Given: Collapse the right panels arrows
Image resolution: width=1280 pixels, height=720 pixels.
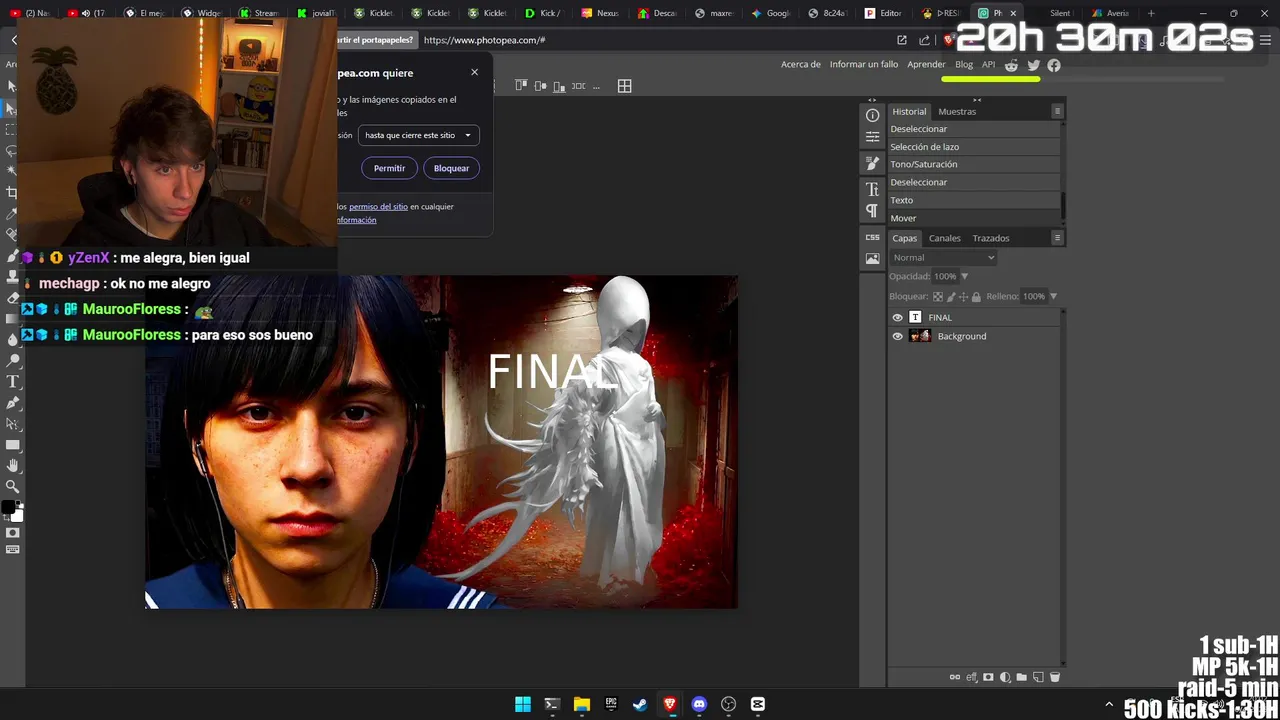Looking at the screenshot, I should pyautogui.click(x=977, y=100).
